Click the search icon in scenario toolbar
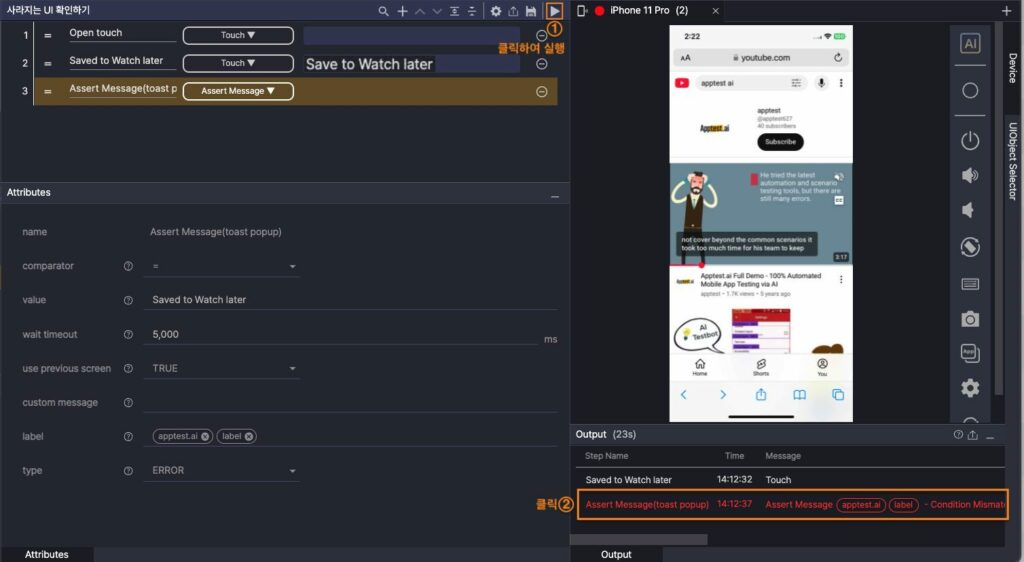Viewport: 1024px width, 562px height. pos(383,11)
